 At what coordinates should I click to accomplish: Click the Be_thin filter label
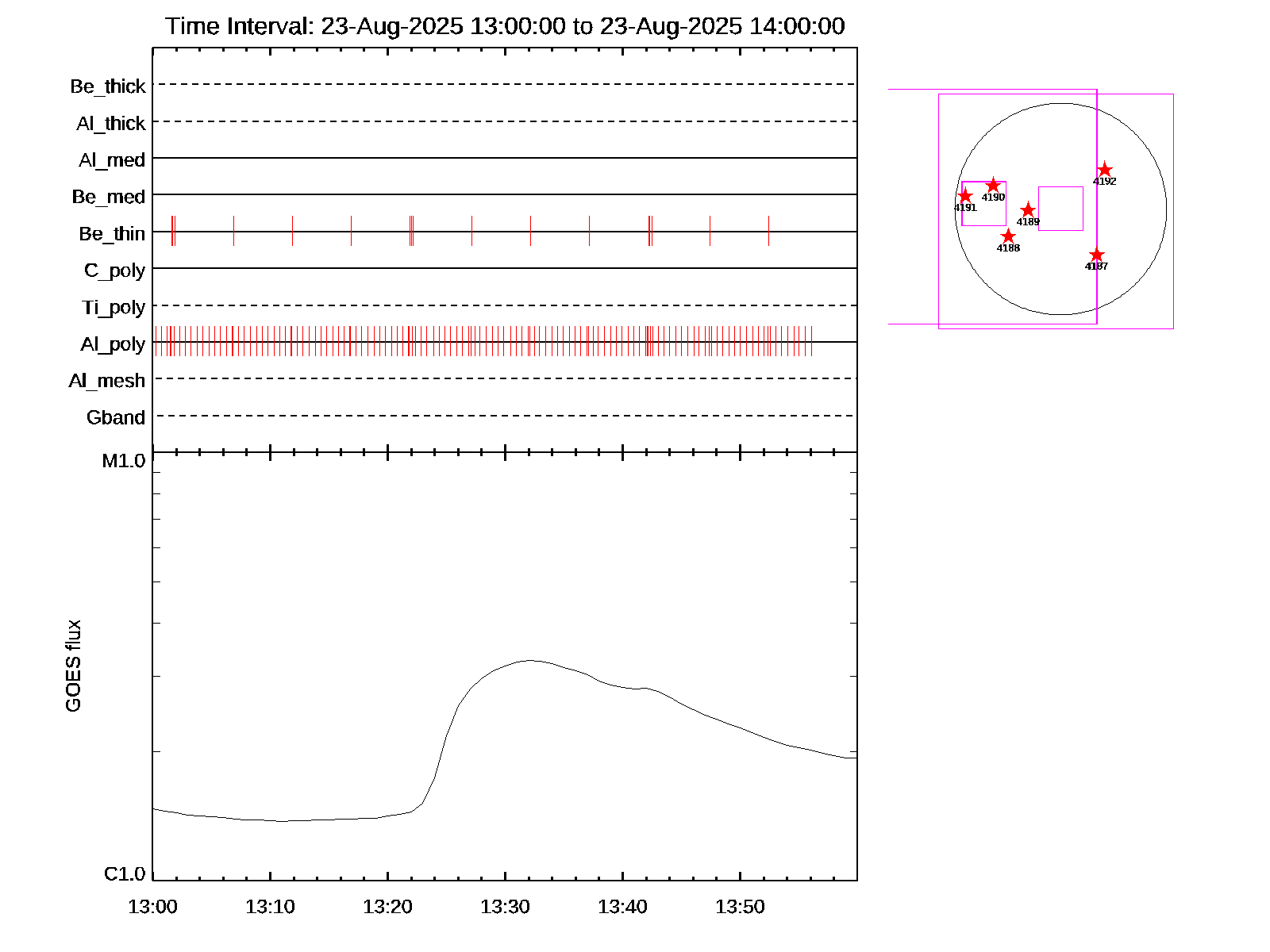point(112,234)
